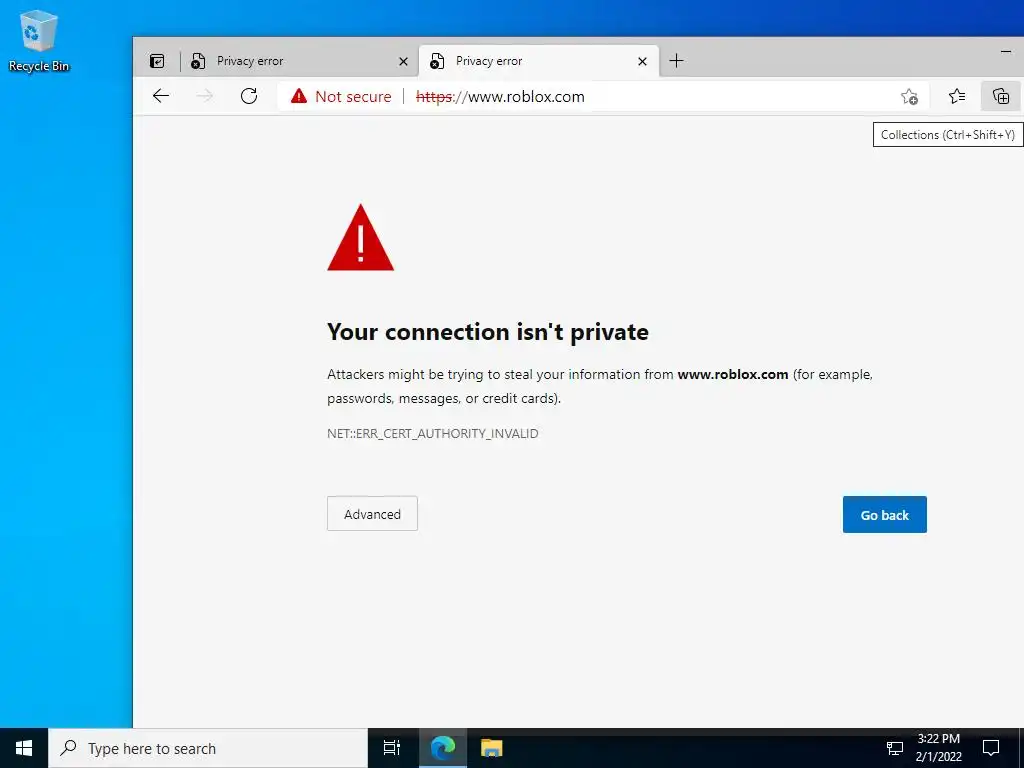This screenshot has width=1024, height=768.
Task: Open the Windows Start menu
Action: click(x=24, y=748)
